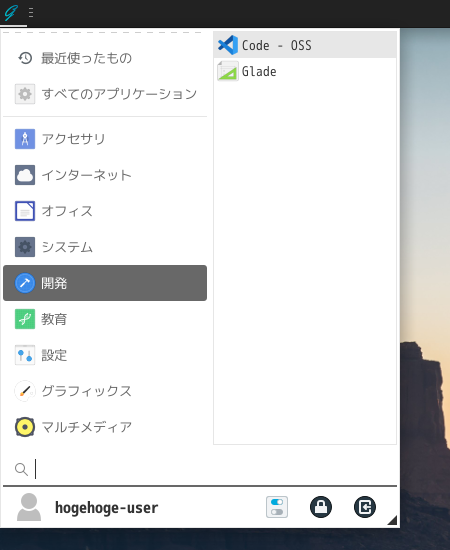Log out using the exit arrow icon
Image resolution: width=450 pixels, height=550 pixels.
coord(365,507)
